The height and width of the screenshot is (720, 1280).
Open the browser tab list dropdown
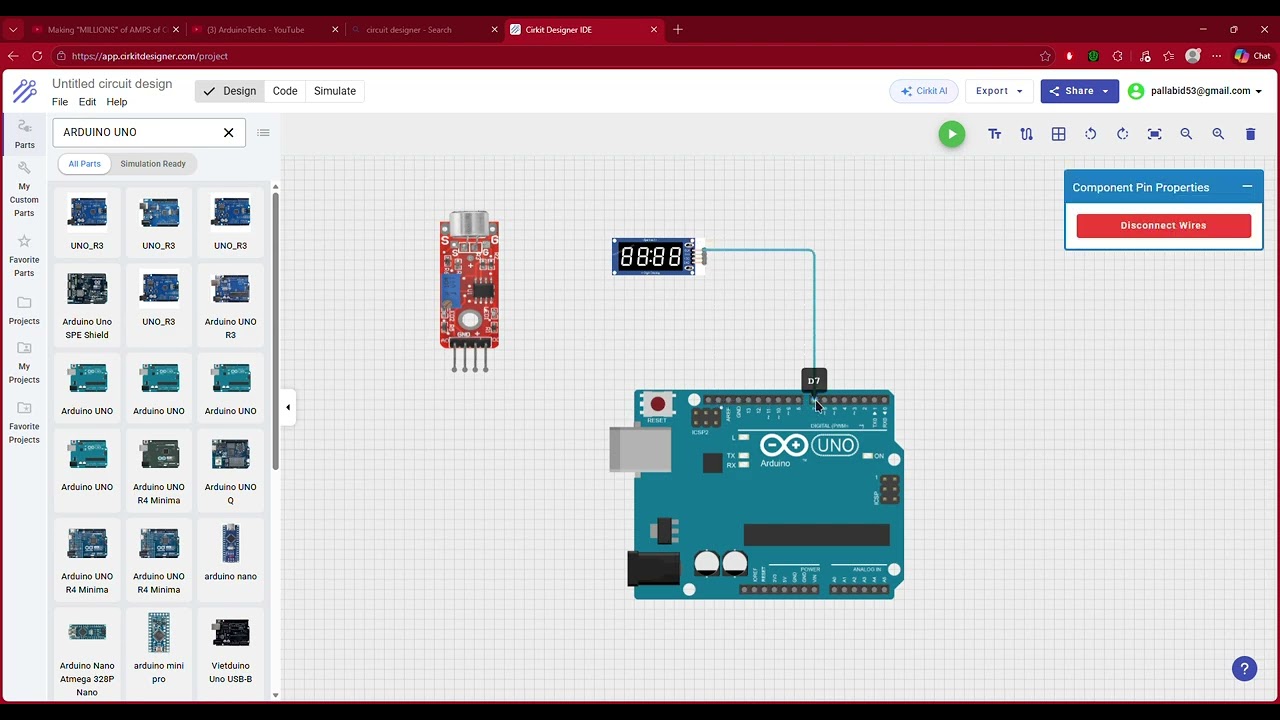(x=13, y=30)
